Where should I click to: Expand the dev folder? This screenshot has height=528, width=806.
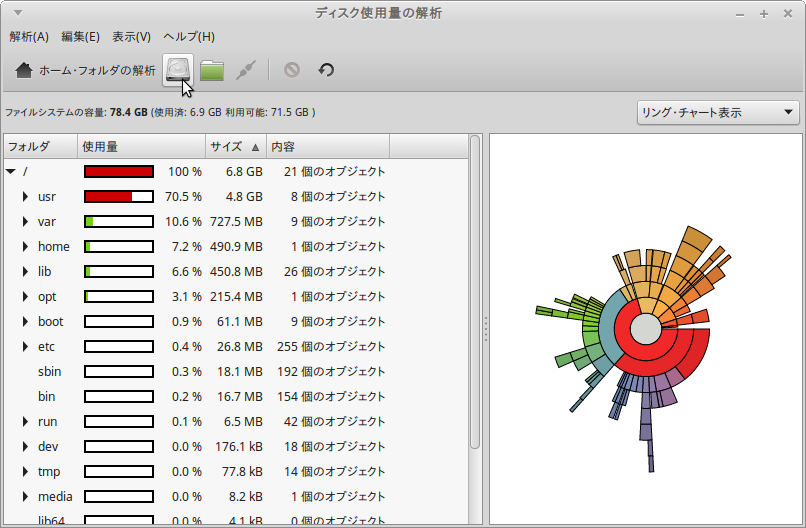[x=25, y=447]
